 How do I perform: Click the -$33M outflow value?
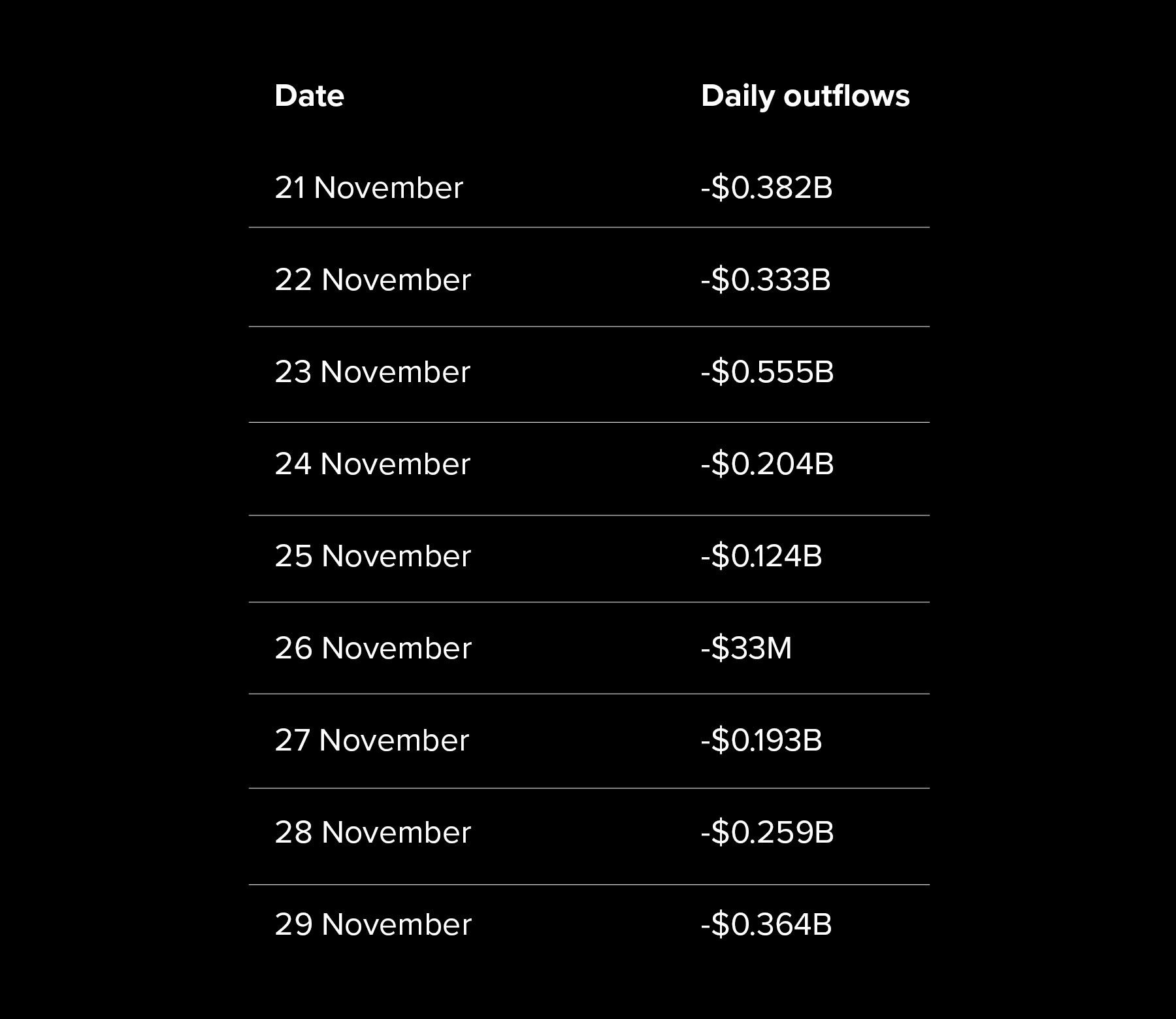tap(746, 649)
